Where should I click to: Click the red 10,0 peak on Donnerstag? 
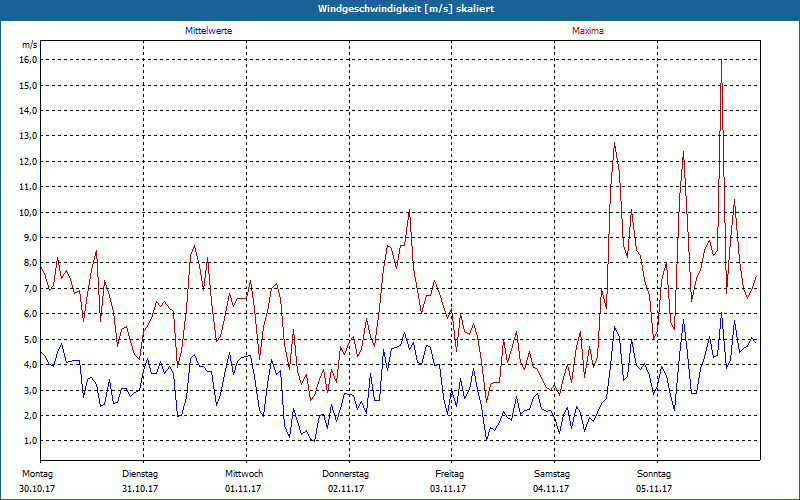[409, 210]
